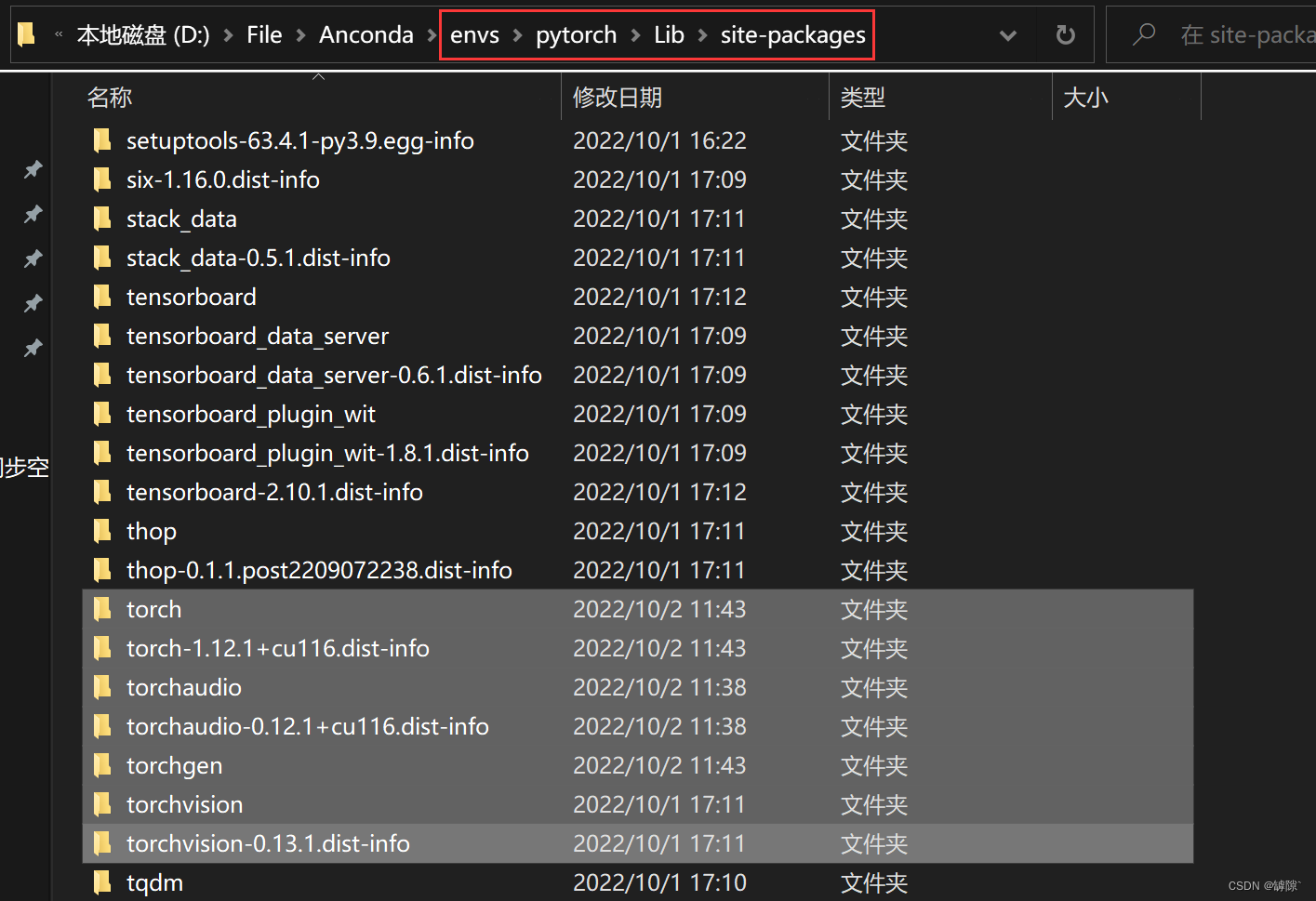Select tqdm folder icon
Viewport: 1316px width, 901px height.
click(x=102, y=882)
